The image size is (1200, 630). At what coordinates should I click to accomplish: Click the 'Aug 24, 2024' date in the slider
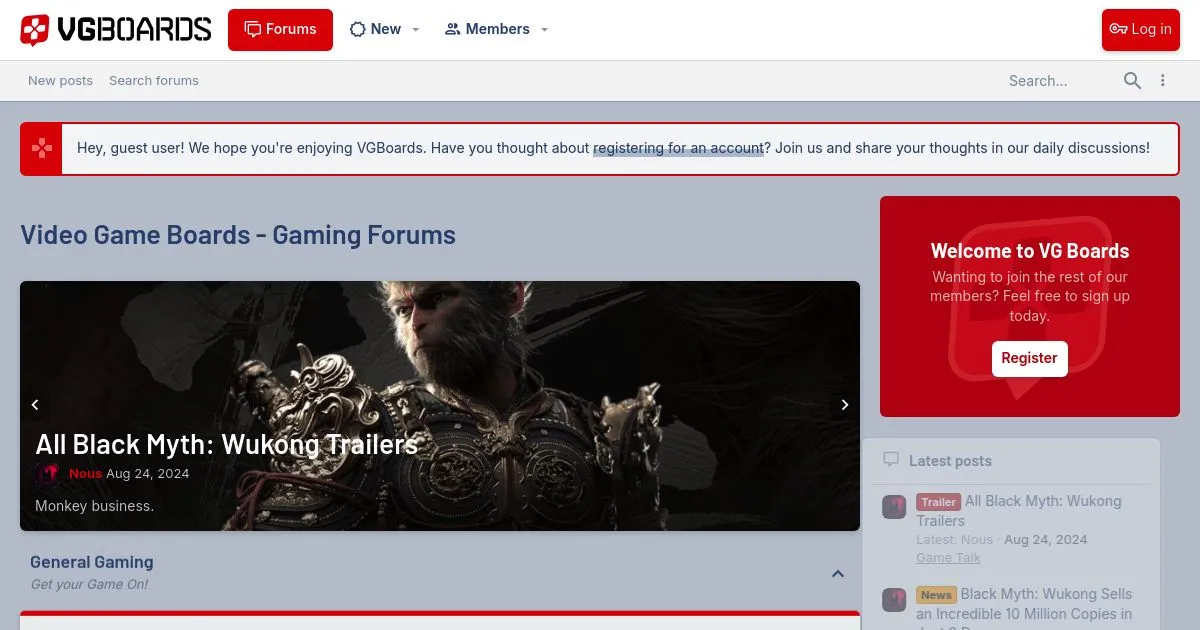tap(147, 474)
